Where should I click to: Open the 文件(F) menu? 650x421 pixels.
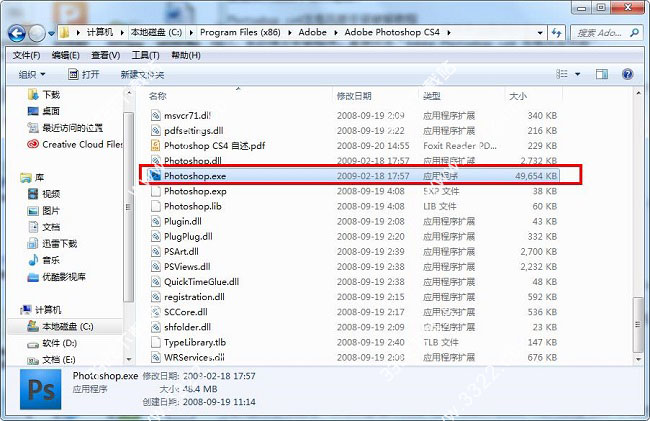26,55
